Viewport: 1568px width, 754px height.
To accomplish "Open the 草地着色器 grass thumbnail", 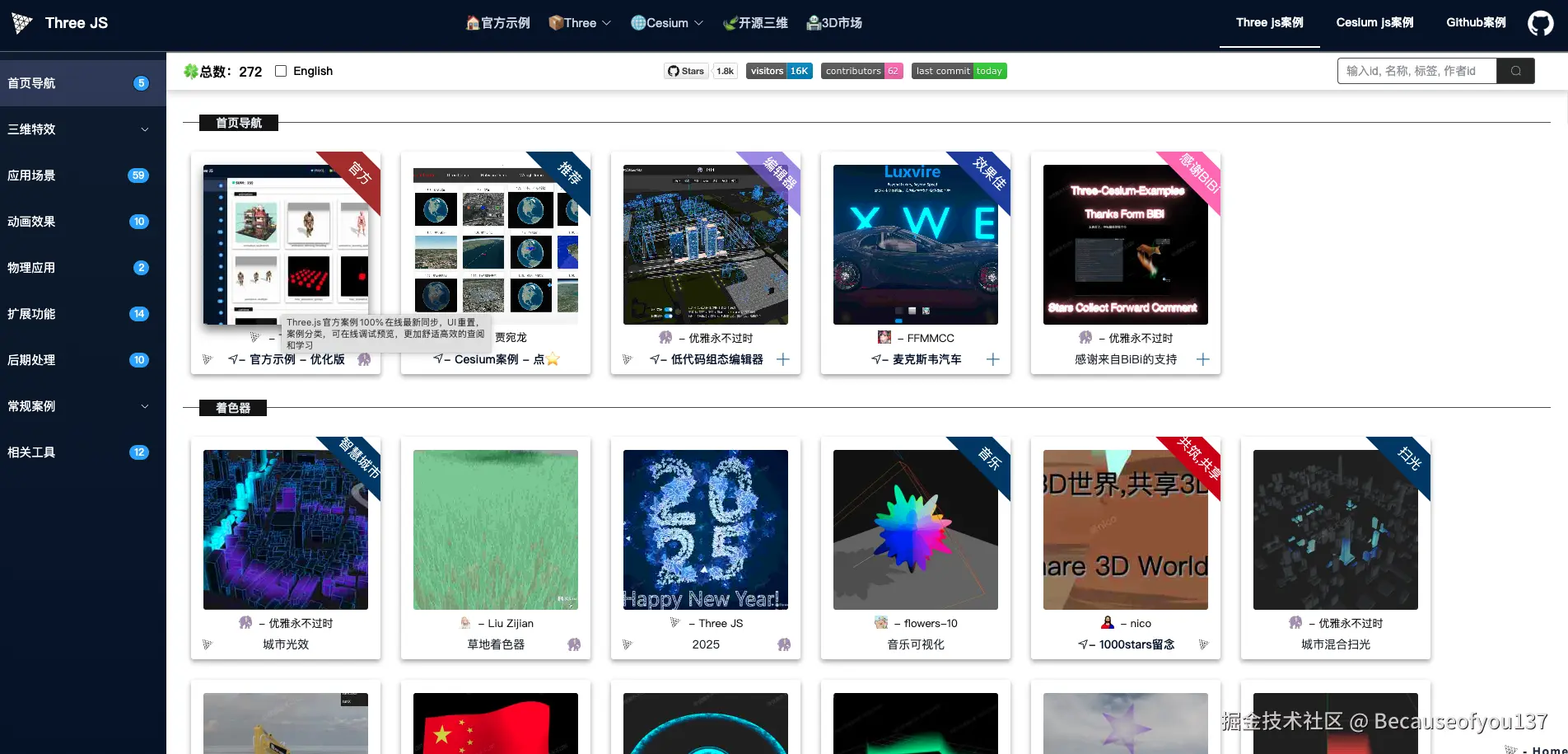I will click(496, 530).
